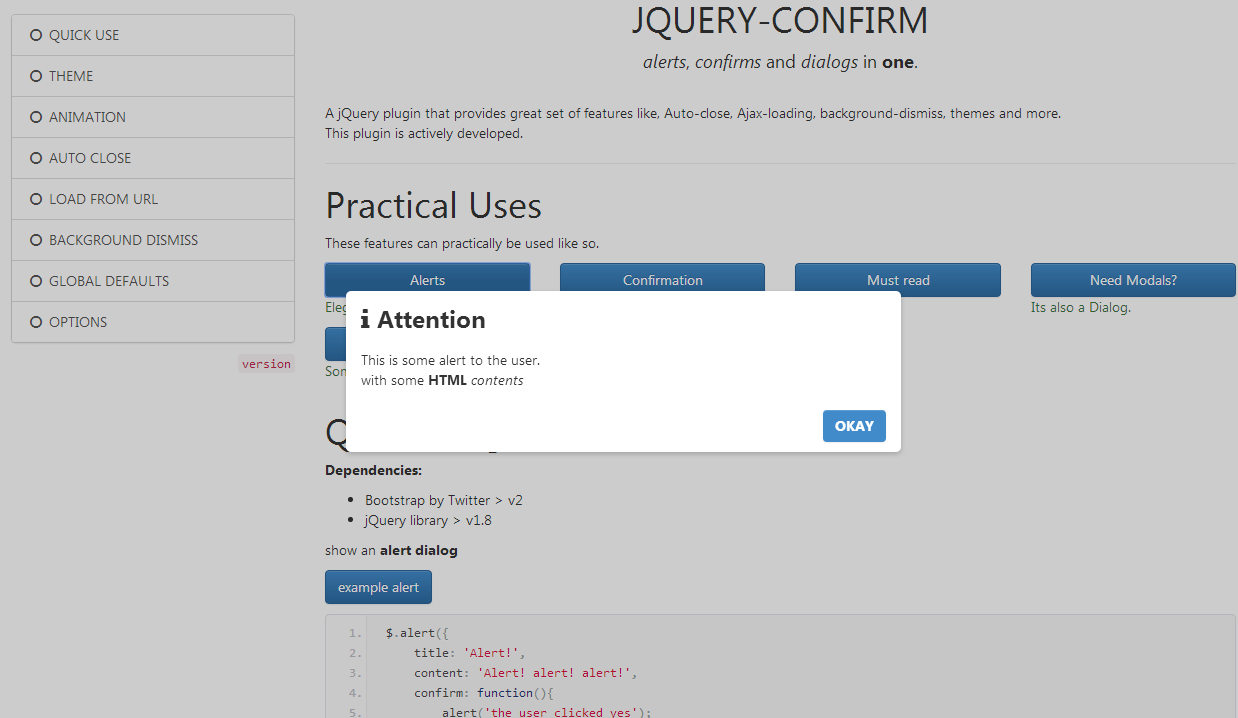Click circle icon next to LOAD FROM URL

[x=36, y=199]
